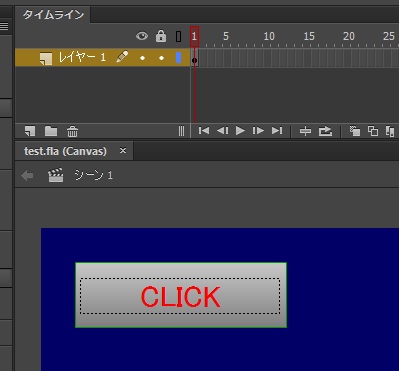Click the CLICK button on stage

[181, 295]
